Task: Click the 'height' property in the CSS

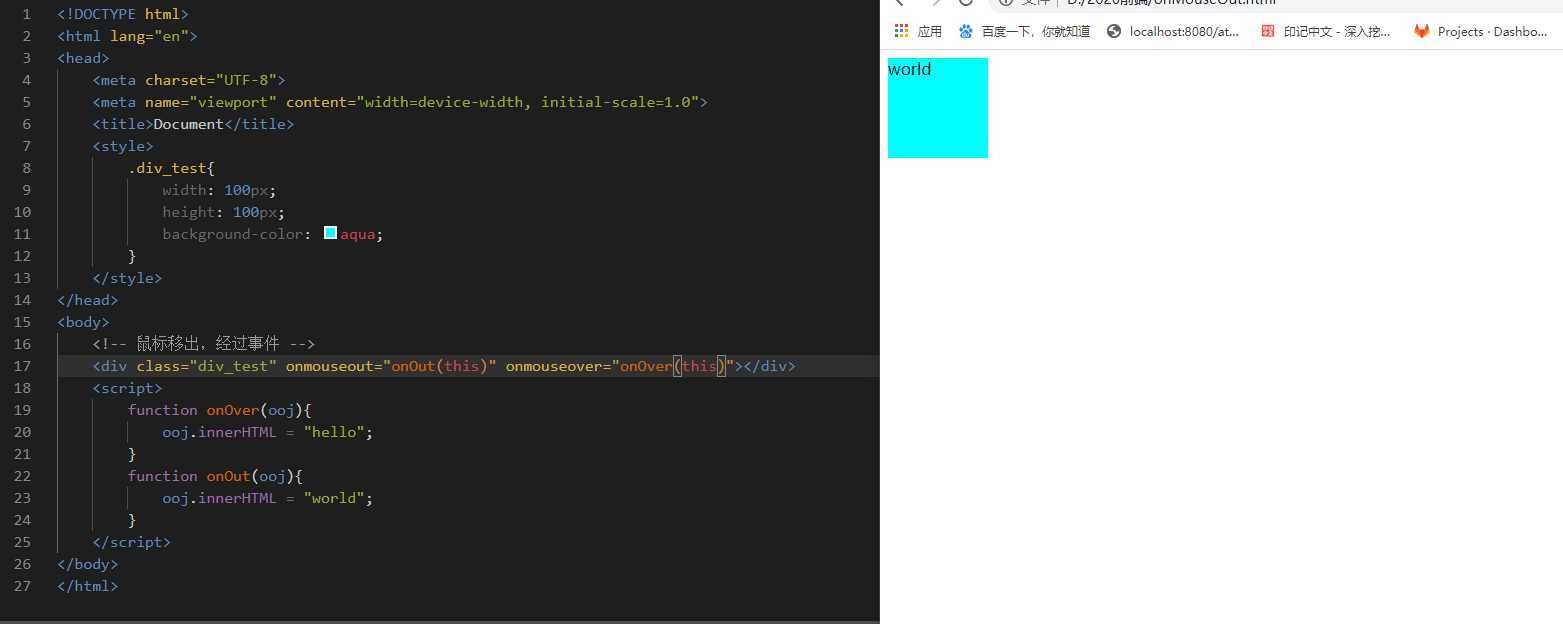Action: [188, 212]
